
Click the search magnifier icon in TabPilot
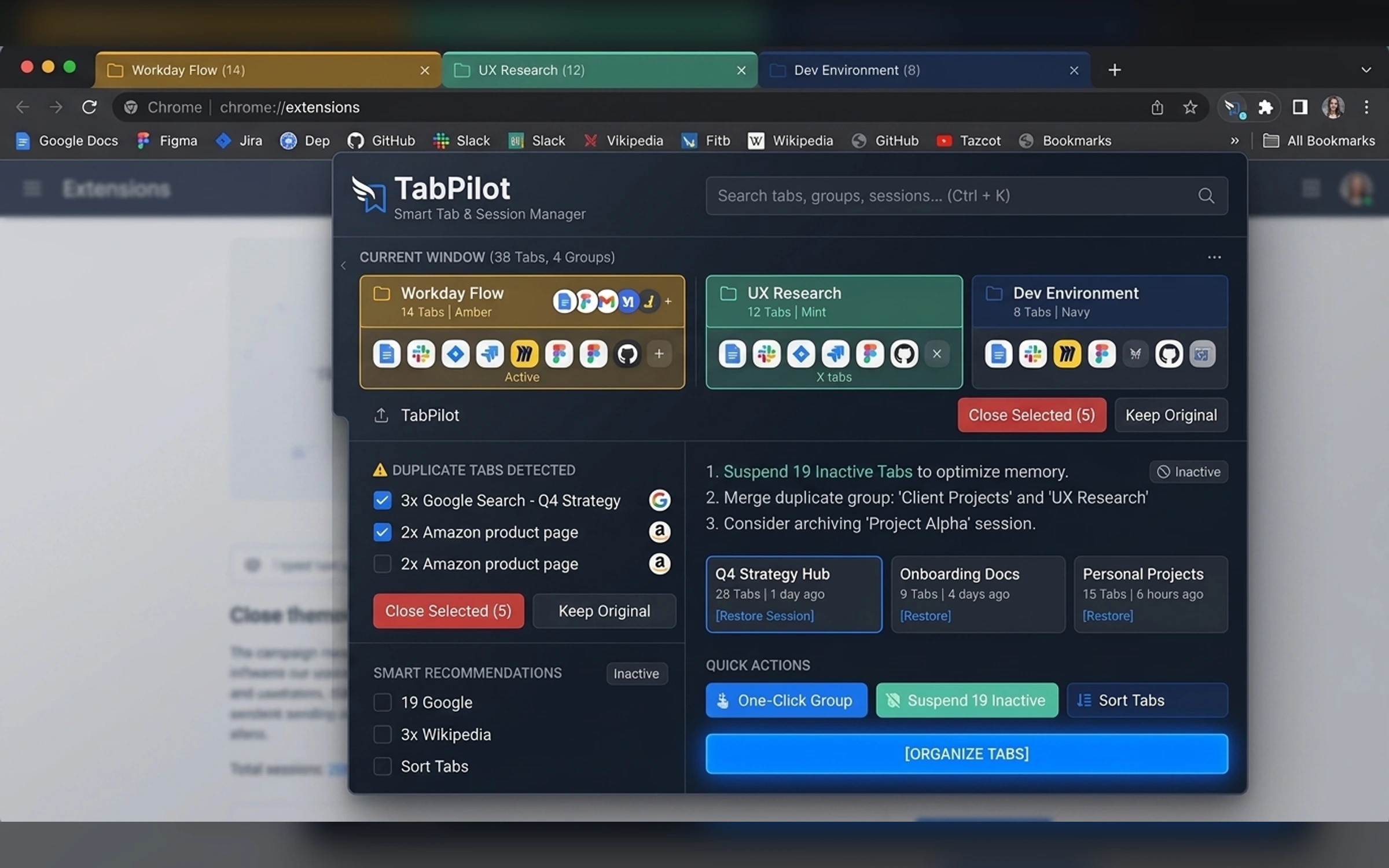[1206, 196]
